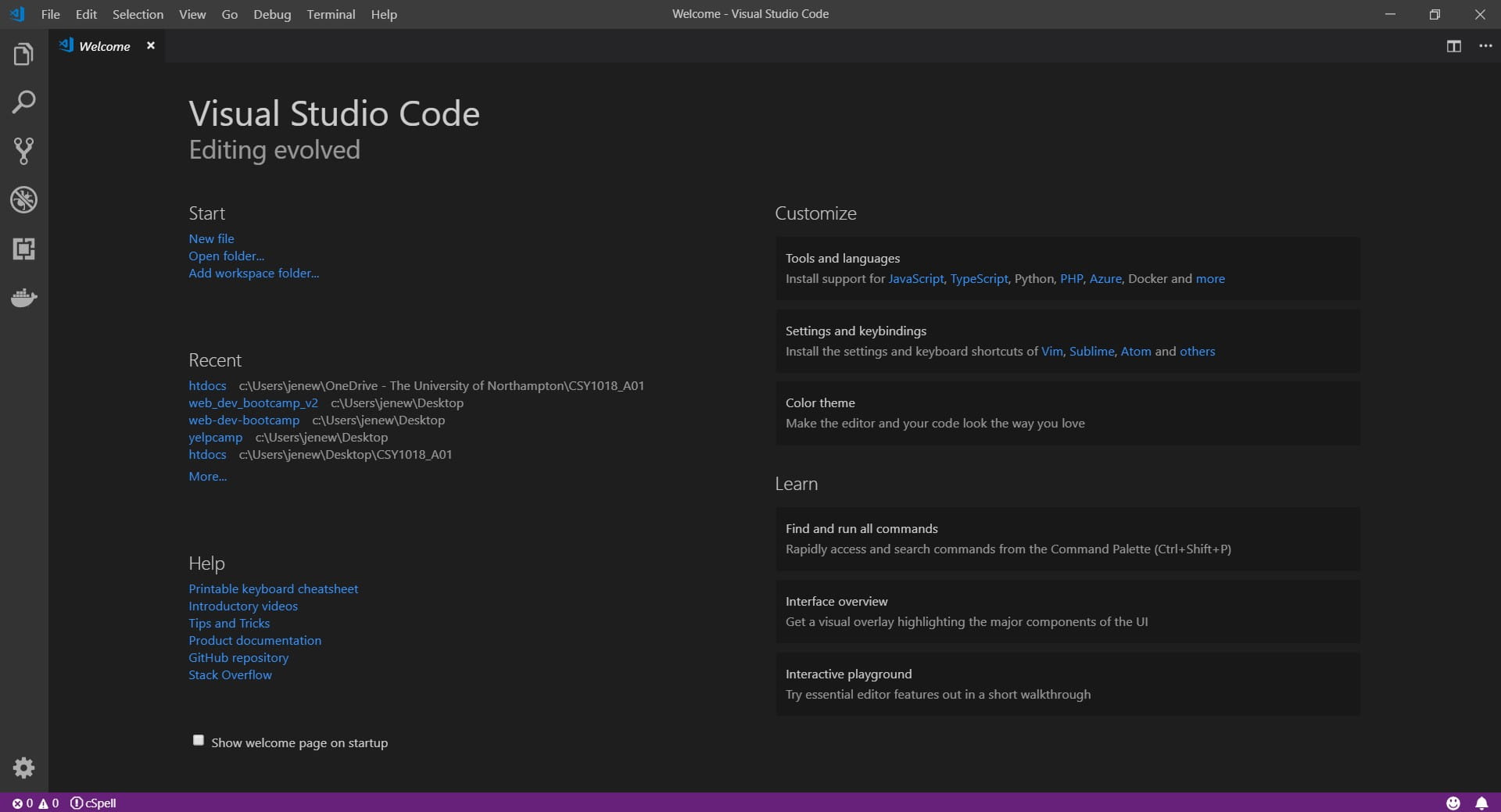Open the Debug view icon
The height and width of the screenshot is (812, 1501).
click(x=23, y=200)
